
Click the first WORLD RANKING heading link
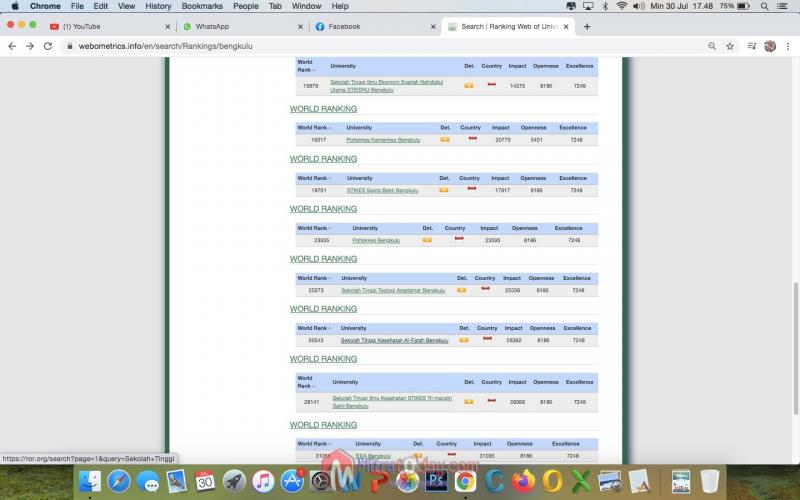click(x=323, y=108)
